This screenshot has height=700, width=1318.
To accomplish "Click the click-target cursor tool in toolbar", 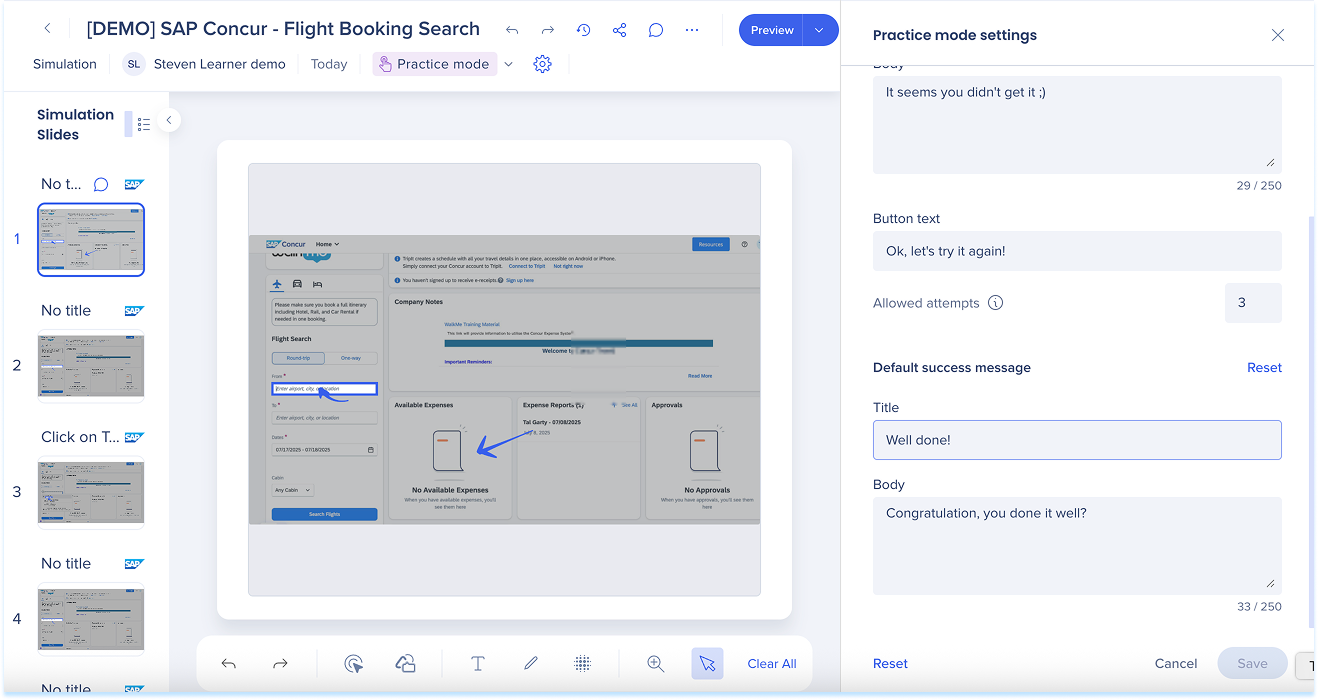I will 353,663.
